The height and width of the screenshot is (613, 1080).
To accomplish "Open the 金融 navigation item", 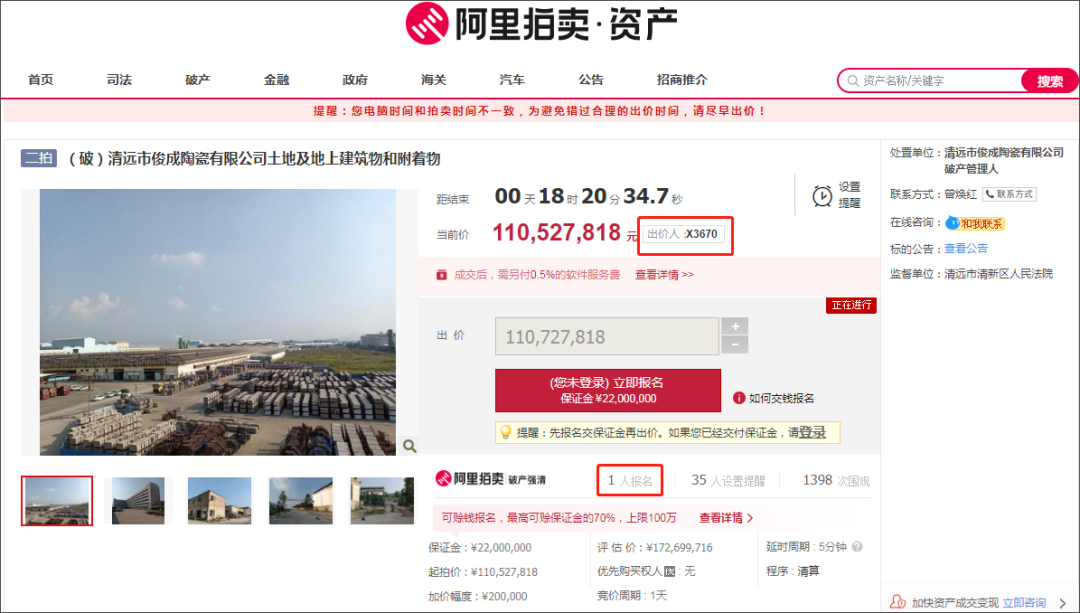I will (276, 80).
